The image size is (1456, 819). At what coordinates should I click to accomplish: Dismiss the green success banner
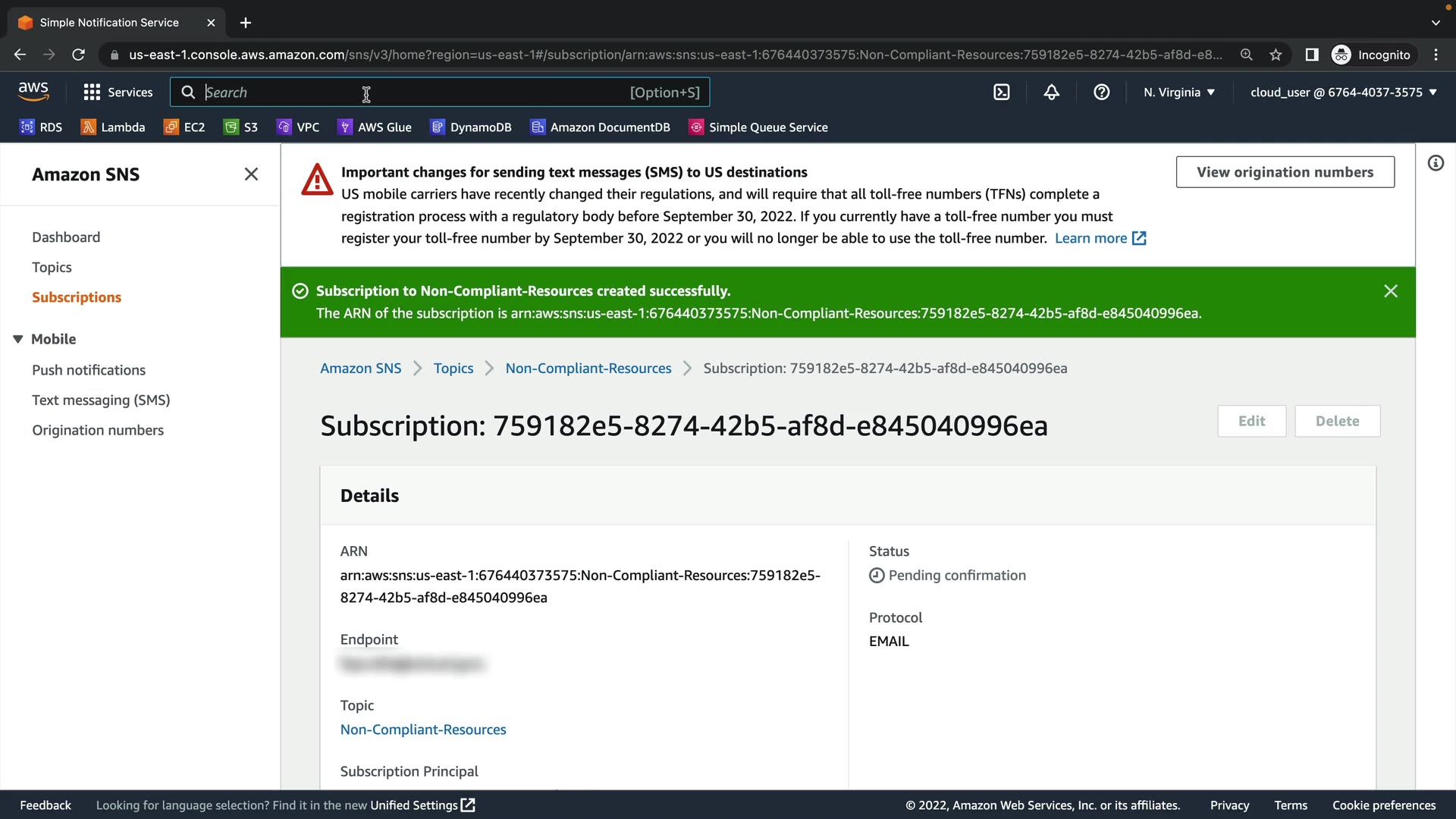[x=1390, y=291]
